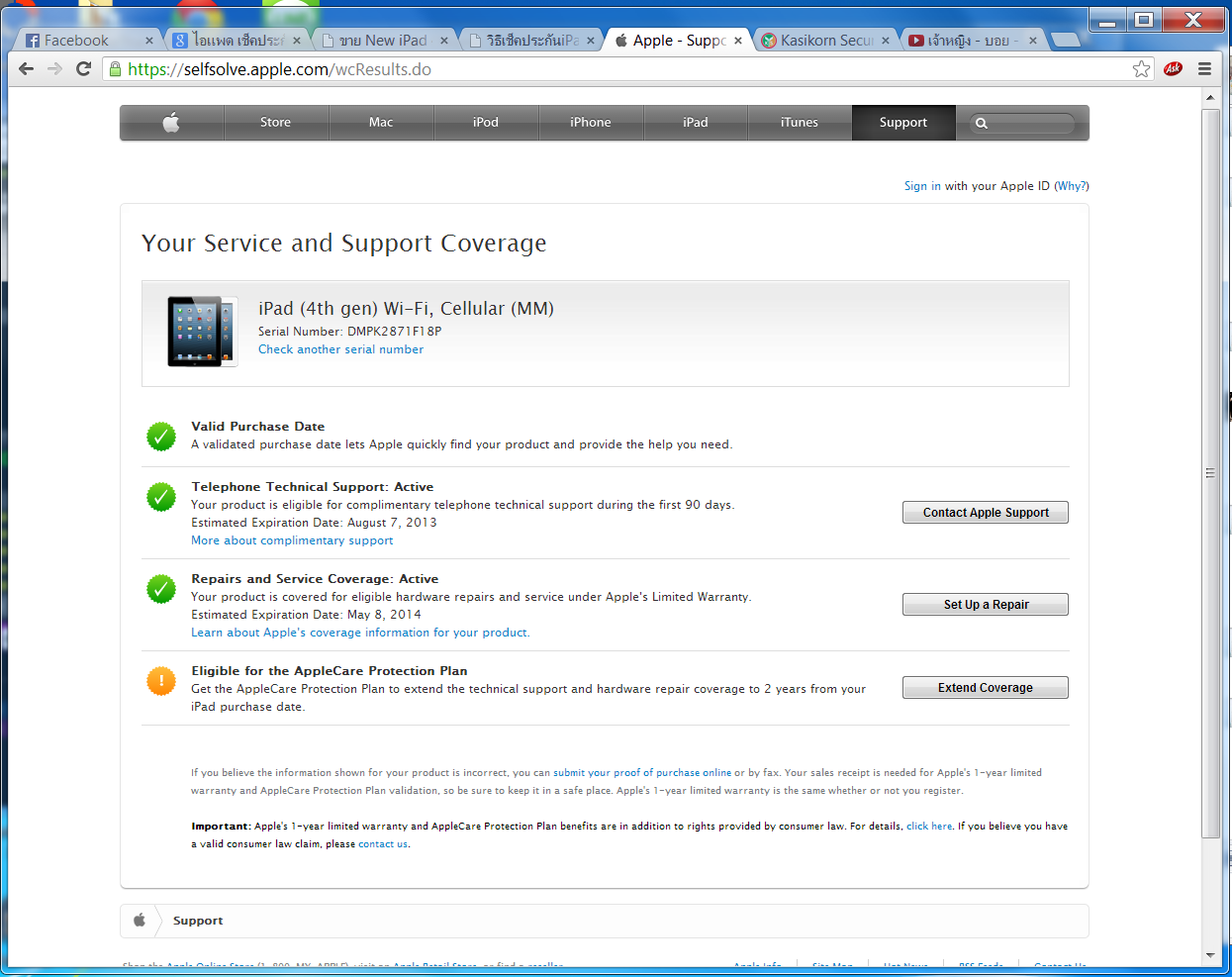Close the Apple - Support tab

(738, 41)
